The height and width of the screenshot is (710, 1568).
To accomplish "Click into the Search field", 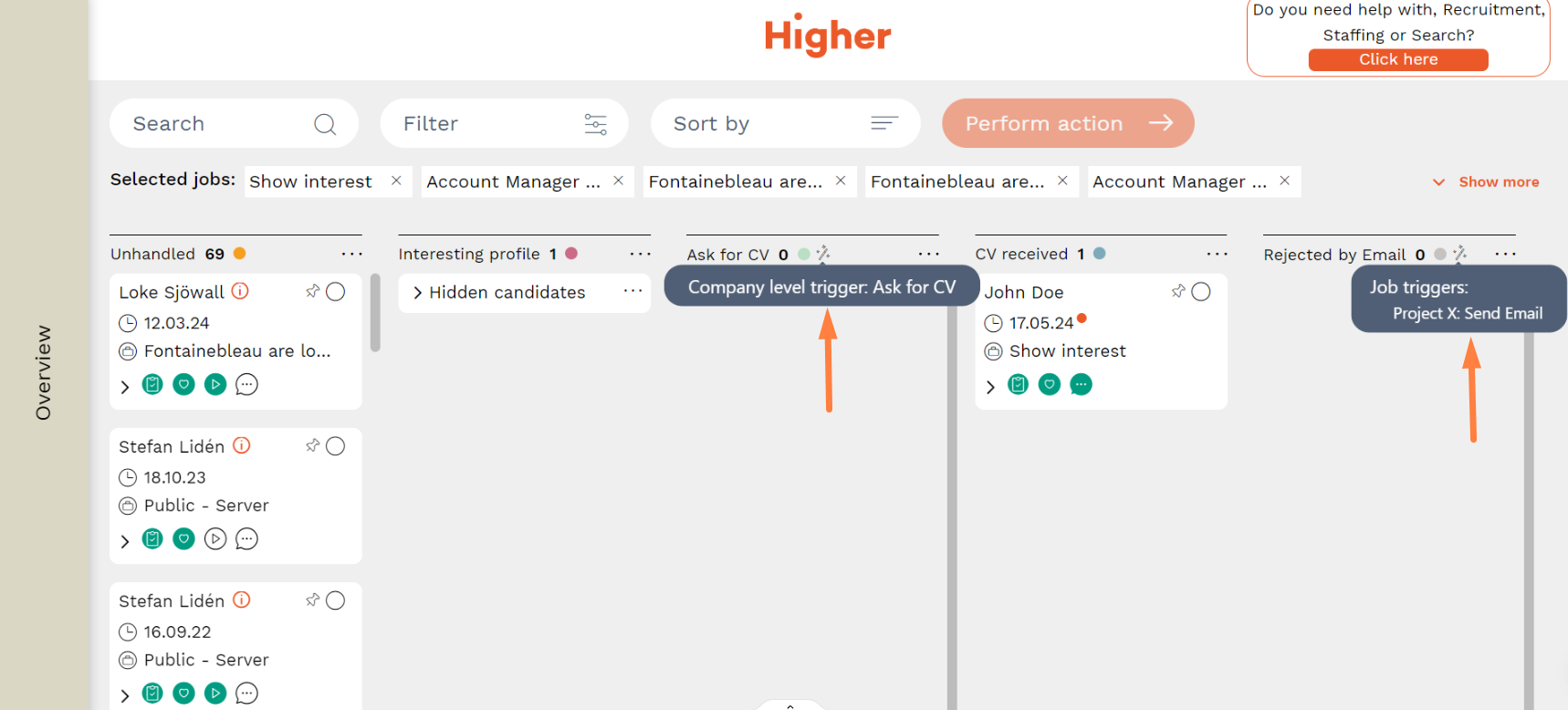I will click(x=219, y=123).
